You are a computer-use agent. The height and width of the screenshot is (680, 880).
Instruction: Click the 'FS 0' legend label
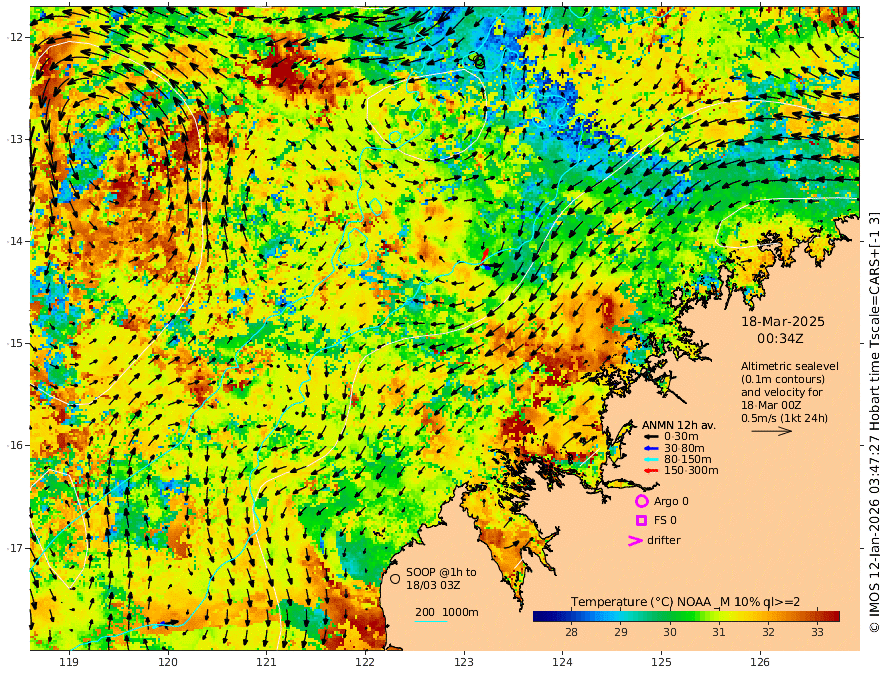pos(665,520)
